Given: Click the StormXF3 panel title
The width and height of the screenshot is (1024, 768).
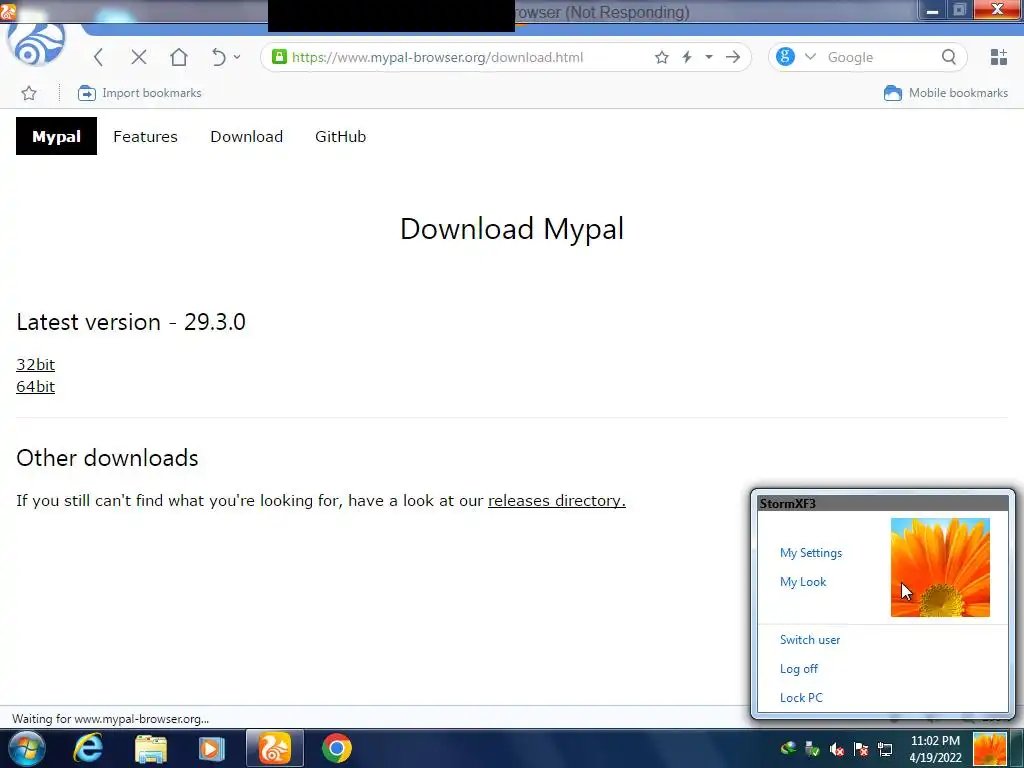Looking at the screenshot, I should [788, 504].
